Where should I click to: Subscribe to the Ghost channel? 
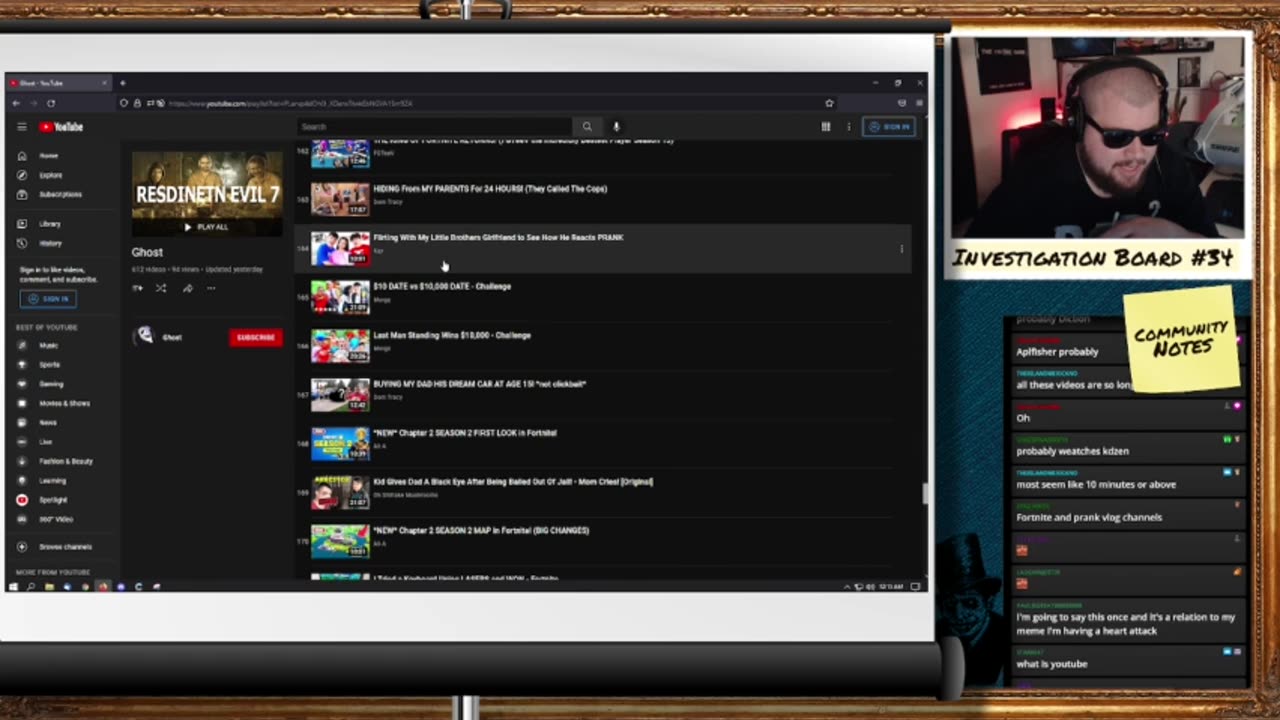[255, 337]
